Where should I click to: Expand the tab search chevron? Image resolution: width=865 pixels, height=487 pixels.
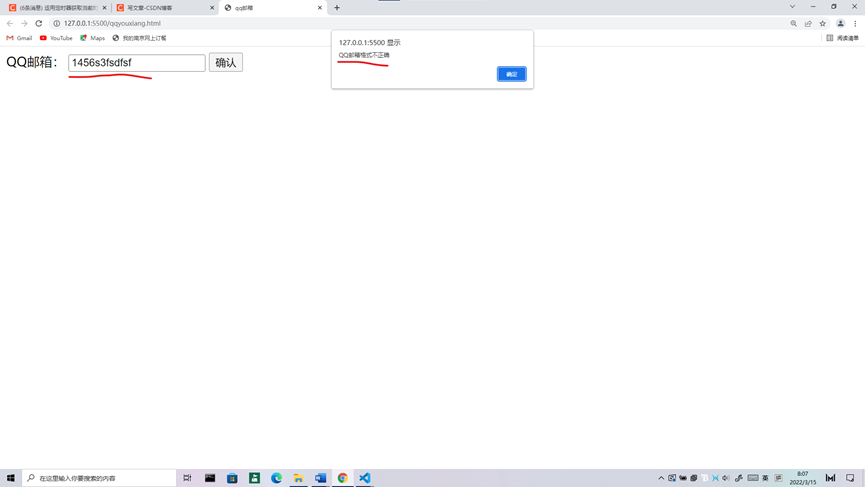pyautogui.click(x=792, y=7)
